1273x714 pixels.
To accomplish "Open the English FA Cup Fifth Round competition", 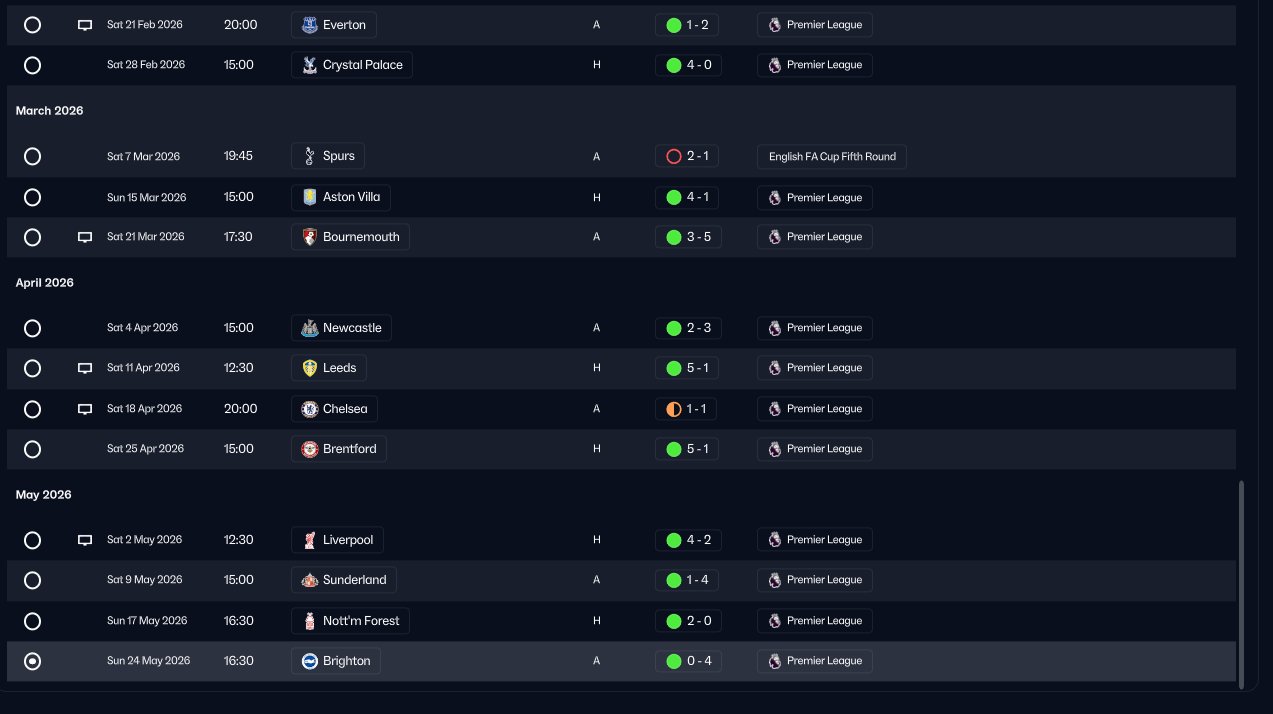I will [832, 156].
